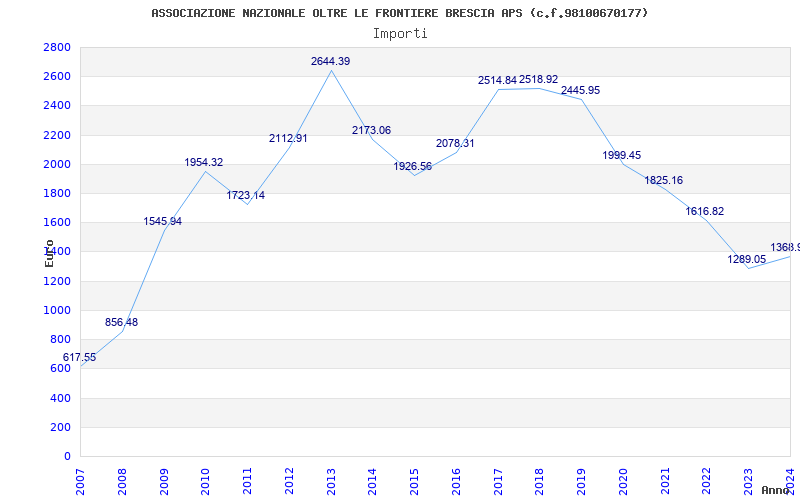Click the x-axis year label 2019

pyautogui.click(x=582, y=482)
